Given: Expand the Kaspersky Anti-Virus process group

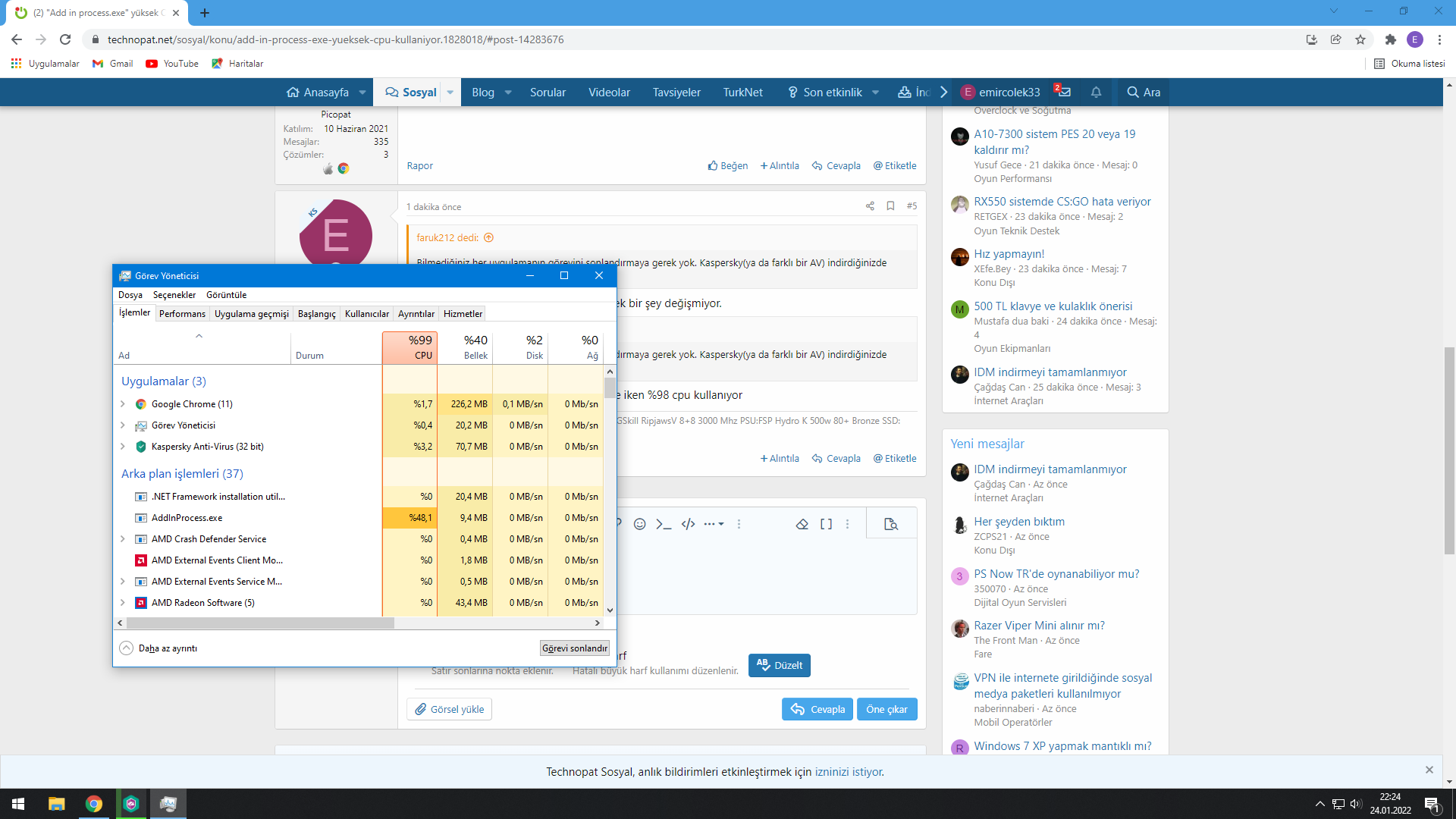Looking at the screenshot, I should point(123,447).
